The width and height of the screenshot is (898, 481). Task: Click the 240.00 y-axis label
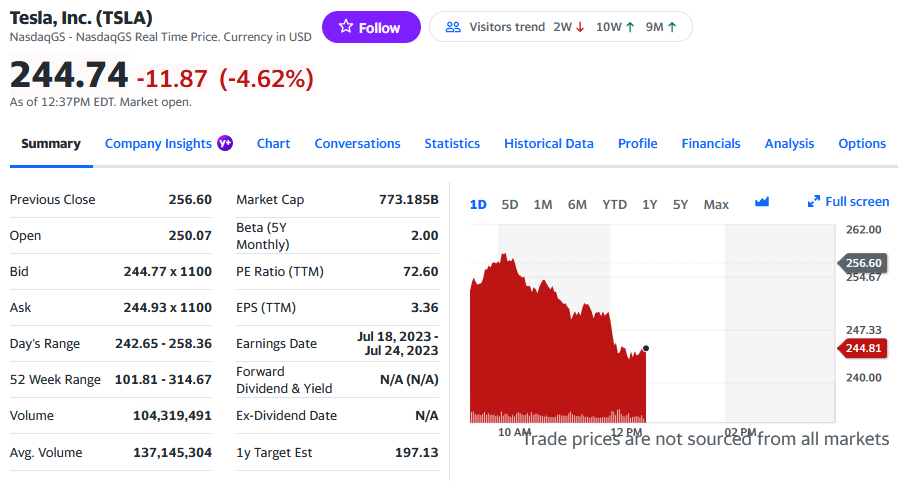click(x=864, y=377)
